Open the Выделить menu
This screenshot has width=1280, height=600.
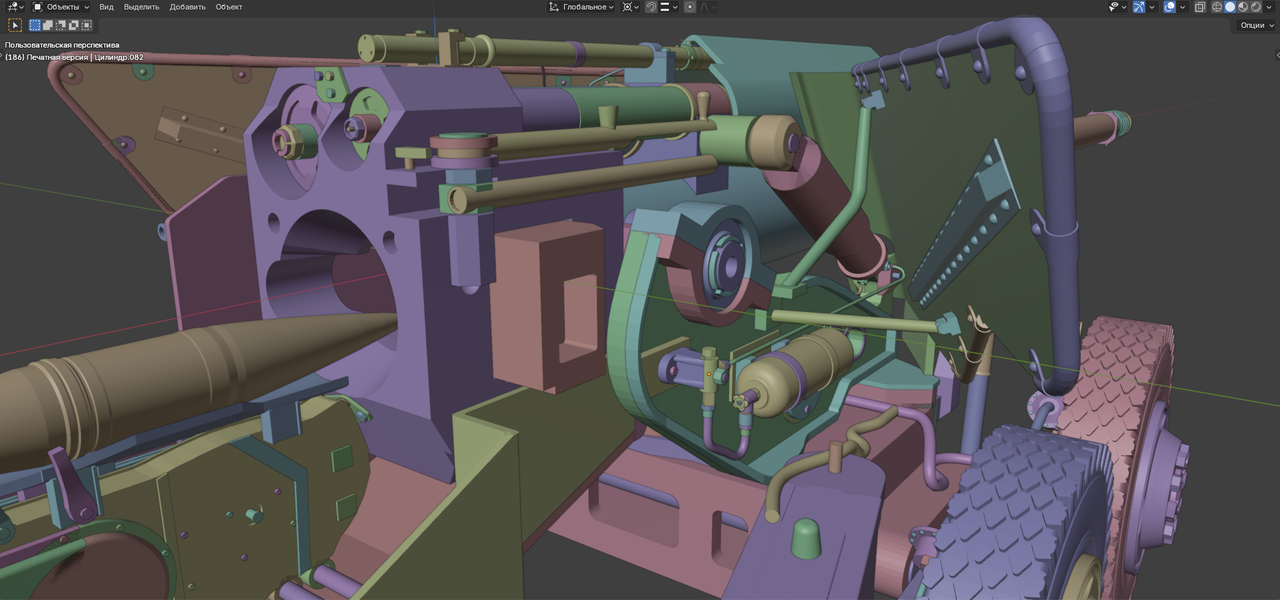[x=141, y=7]
